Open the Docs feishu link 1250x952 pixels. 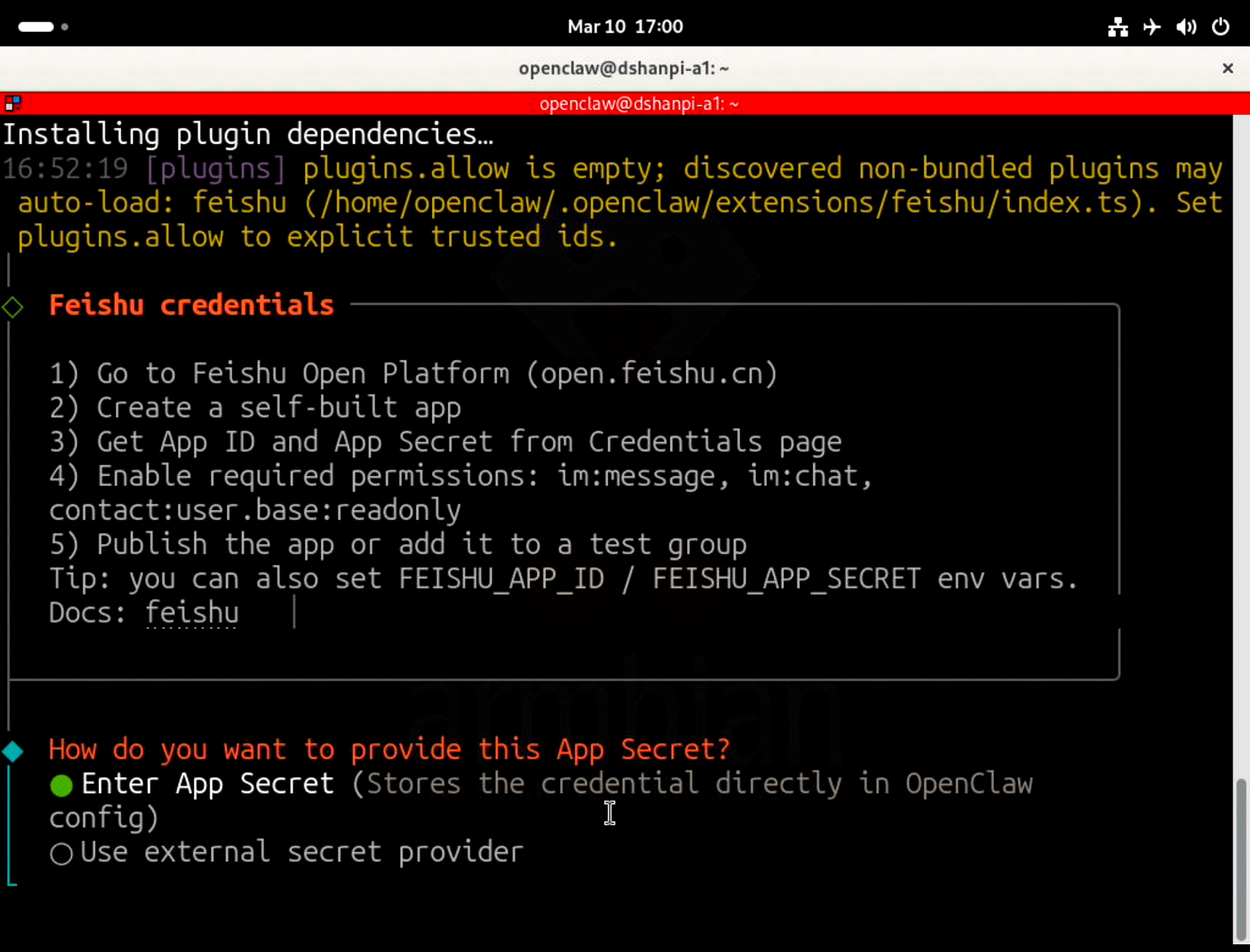192,613
